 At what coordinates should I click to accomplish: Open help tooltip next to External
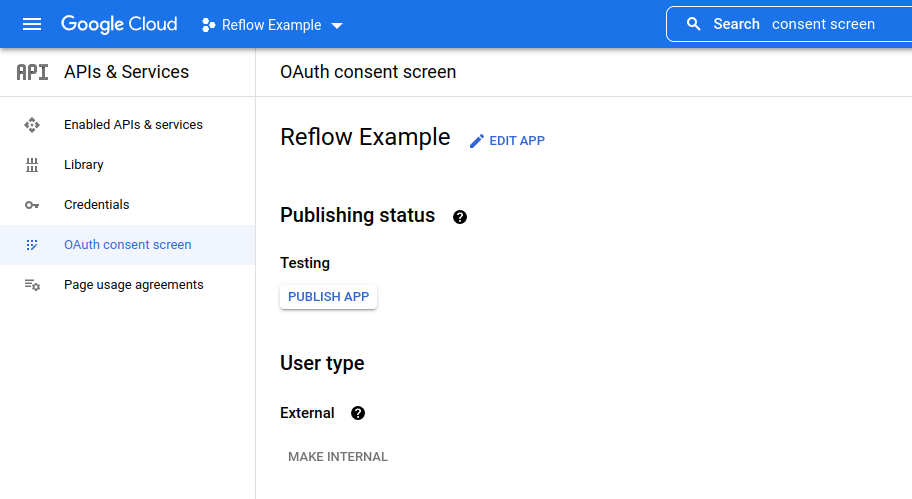pos(358,413)
